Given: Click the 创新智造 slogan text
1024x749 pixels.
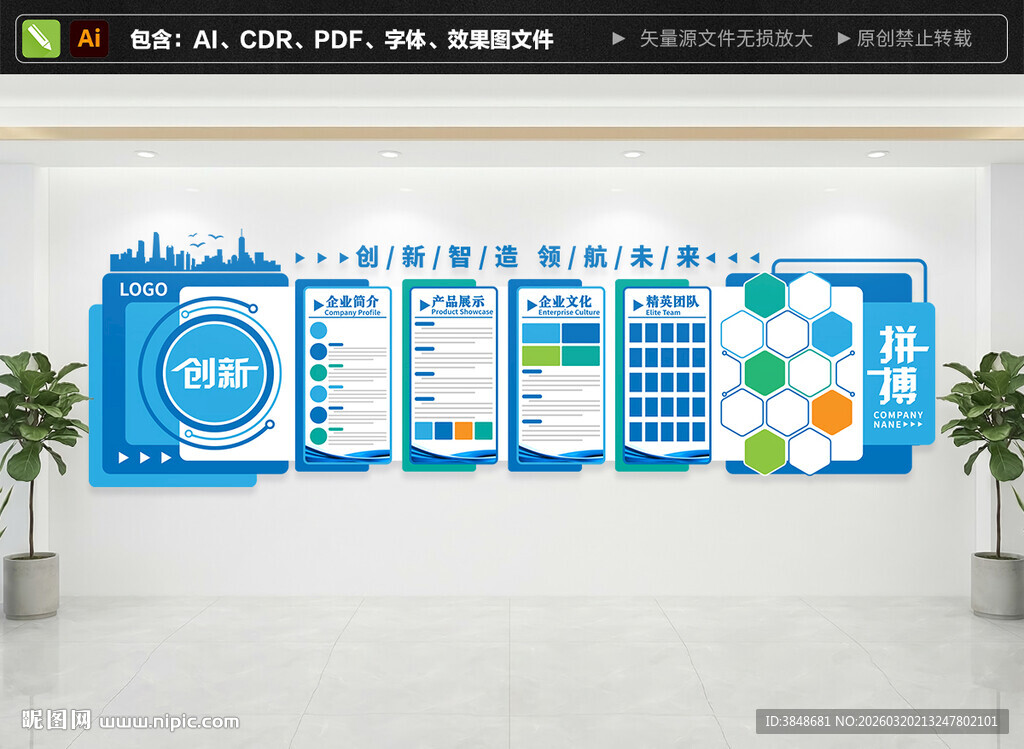Looking at the screenshot, I should click(437, 257).
